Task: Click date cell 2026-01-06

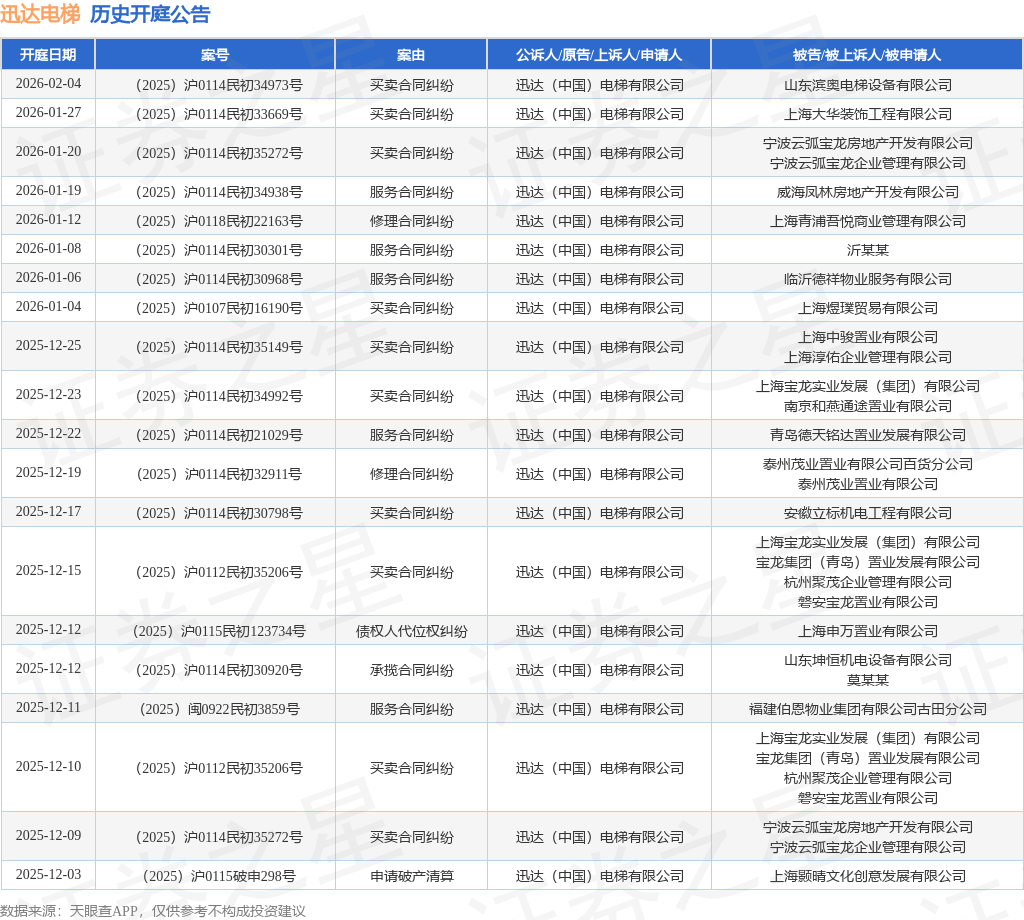Action: tap(48, 278)
